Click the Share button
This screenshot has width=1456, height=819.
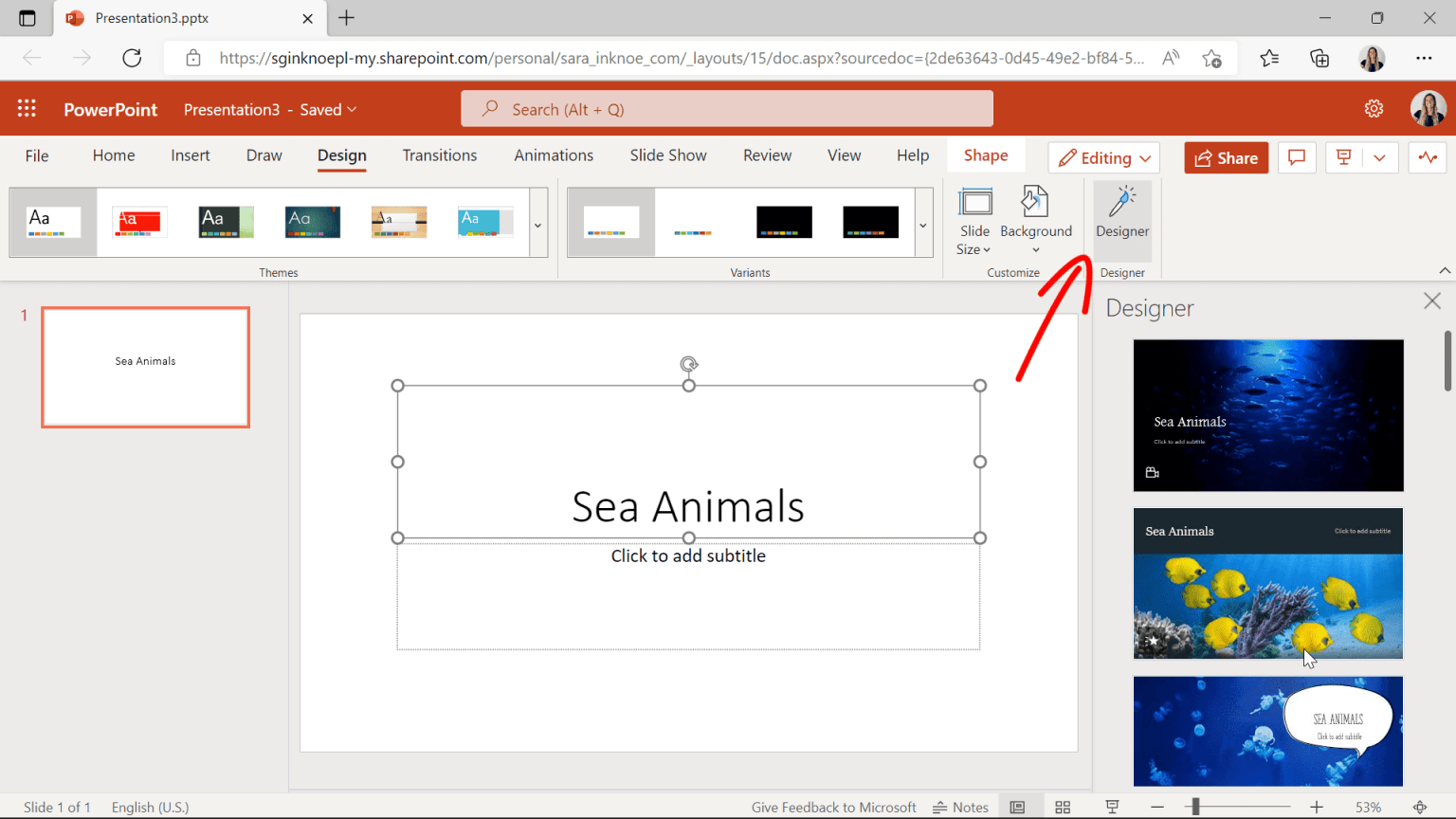click(x=1226, y=157)
